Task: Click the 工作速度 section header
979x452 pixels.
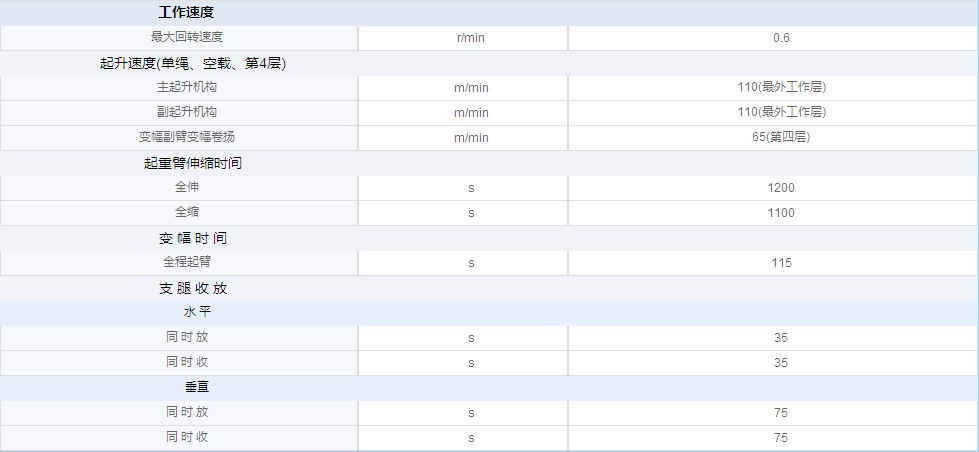Action: click(186, 12)
